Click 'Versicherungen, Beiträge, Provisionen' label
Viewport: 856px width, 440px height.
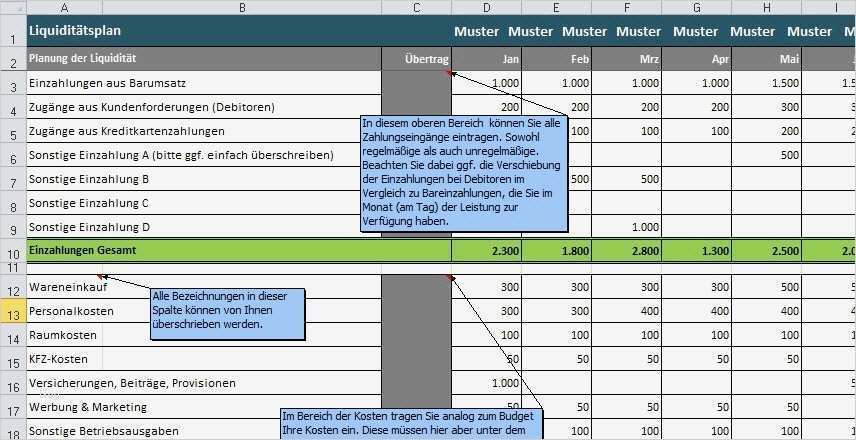pos(132,383)
